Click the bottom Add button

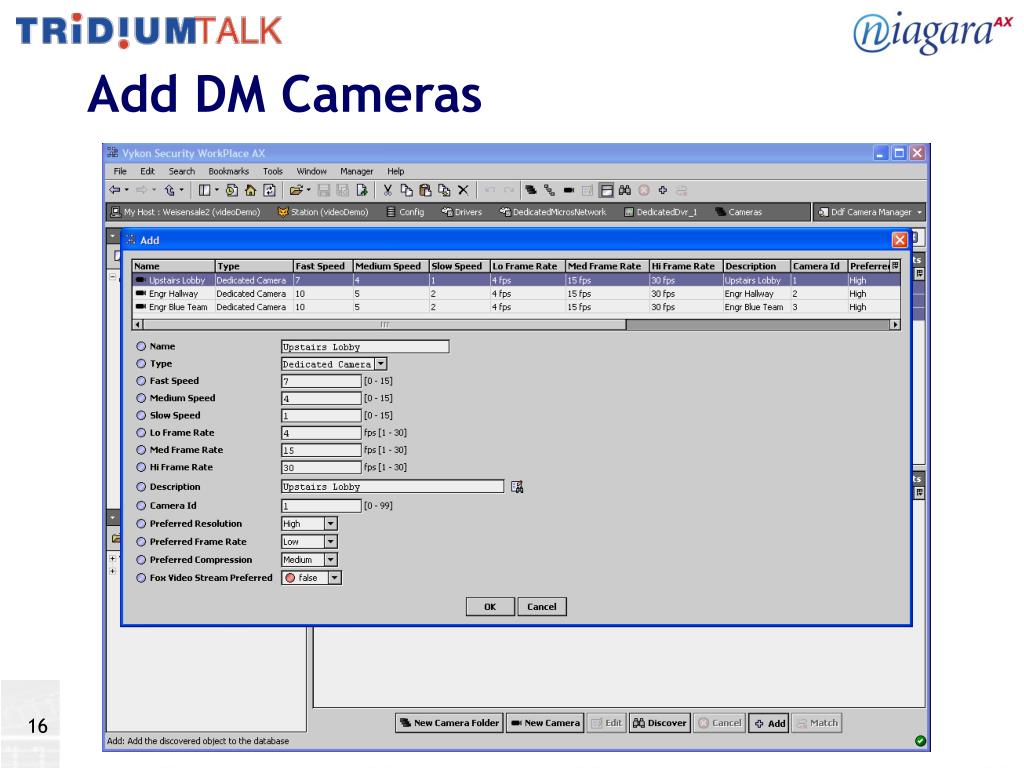(769, 723)
